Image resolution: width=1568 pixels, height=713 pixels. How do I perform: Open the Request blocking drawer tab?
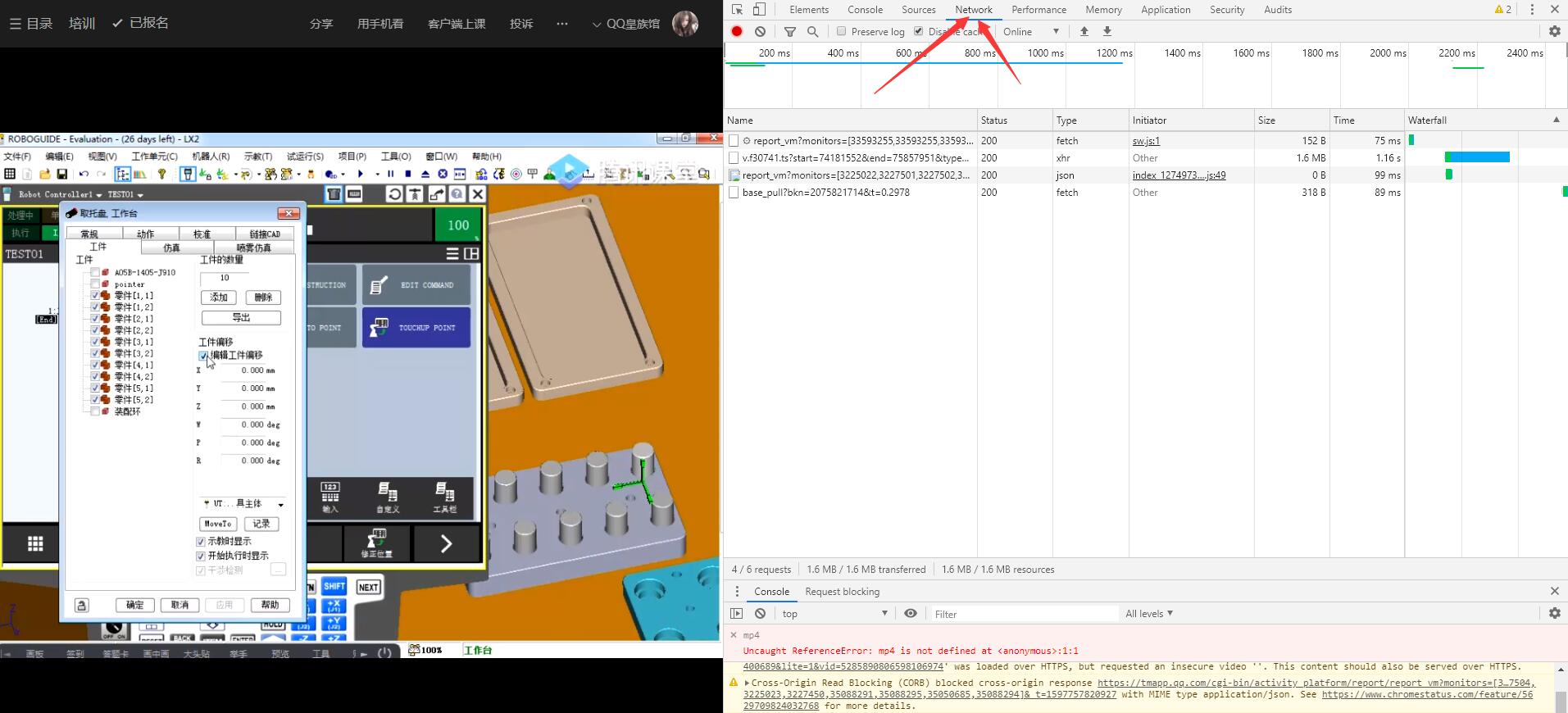[x=842, y=591]
